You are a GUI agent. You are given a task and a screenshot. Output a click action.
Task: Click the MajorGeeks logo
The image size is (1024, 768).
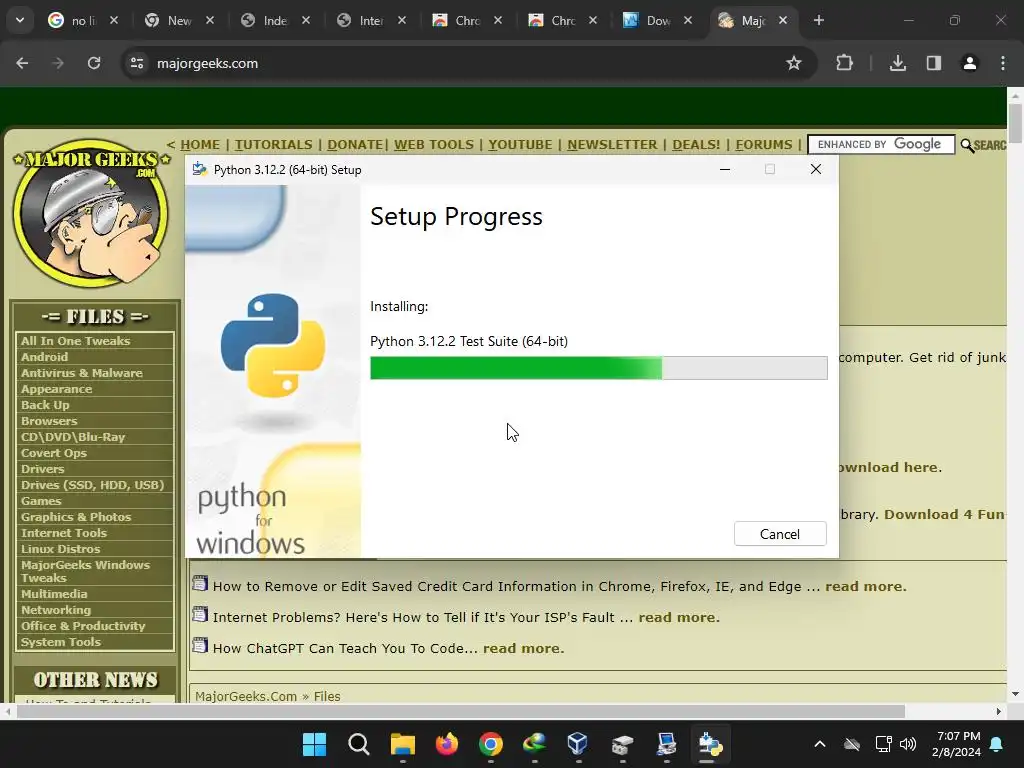coord(91,213)
